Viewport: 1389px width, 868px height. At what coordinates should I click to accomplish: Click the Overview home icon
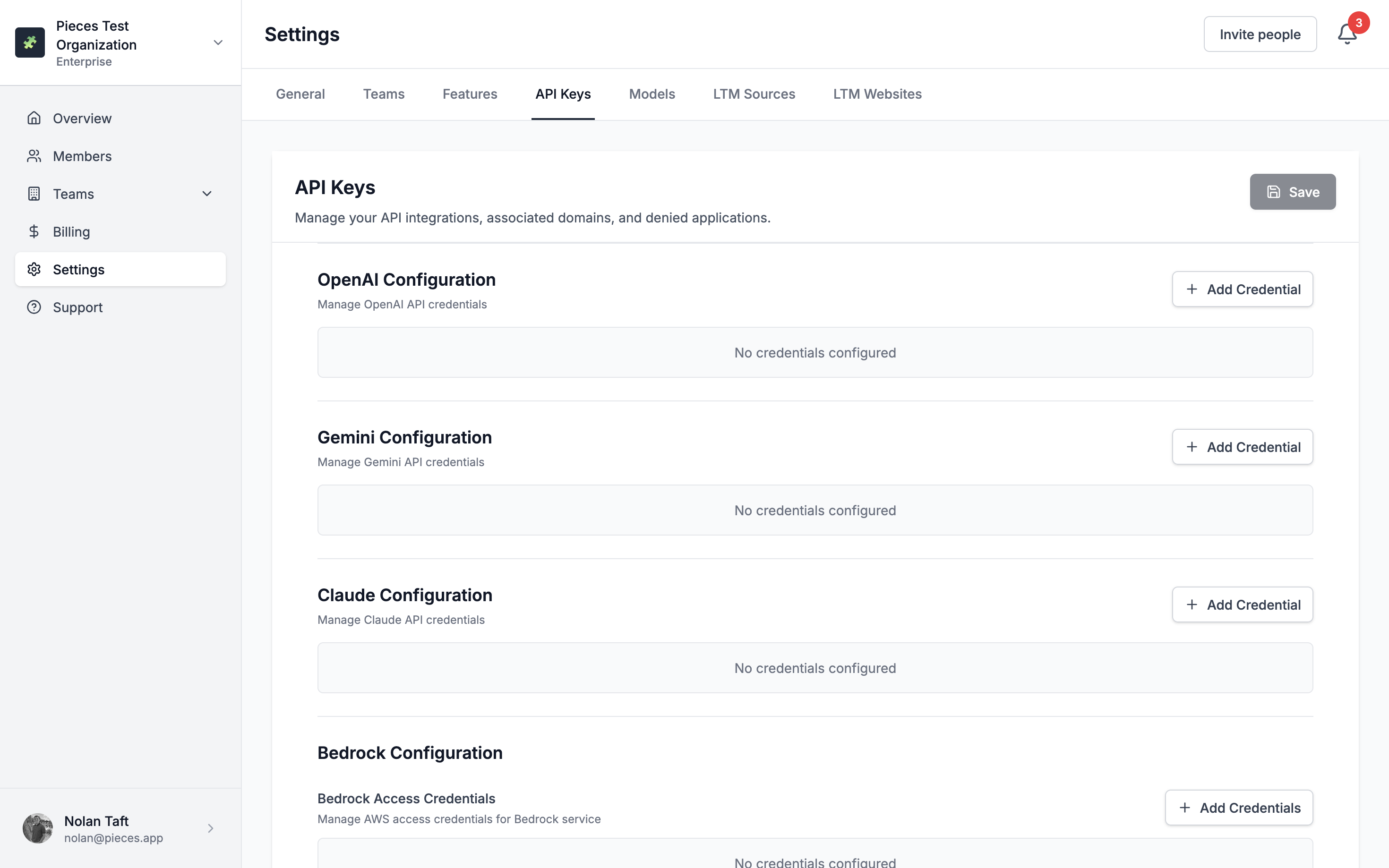tap(34, 118)
